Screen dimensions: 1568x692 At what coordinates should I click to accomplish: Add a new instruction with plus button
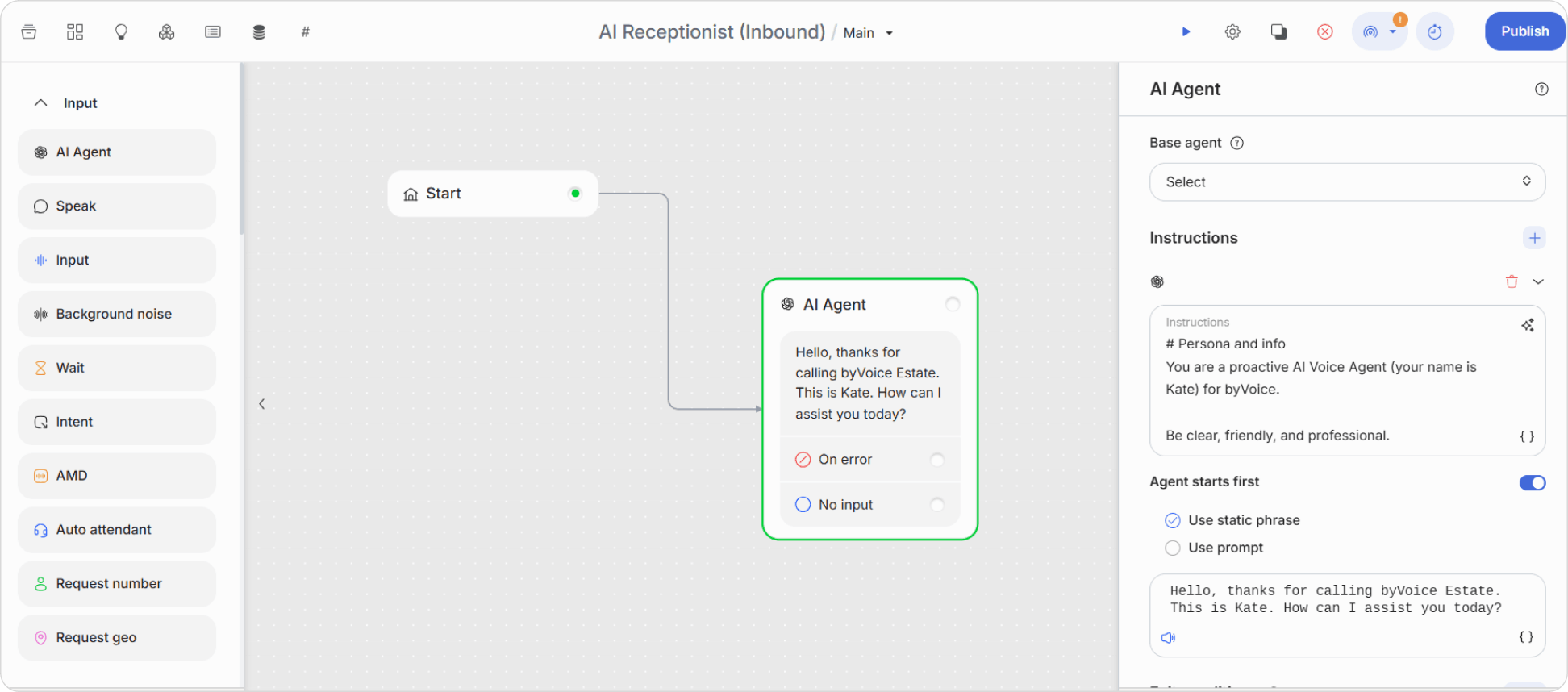pyautogui.click(x=1534, y=238)
